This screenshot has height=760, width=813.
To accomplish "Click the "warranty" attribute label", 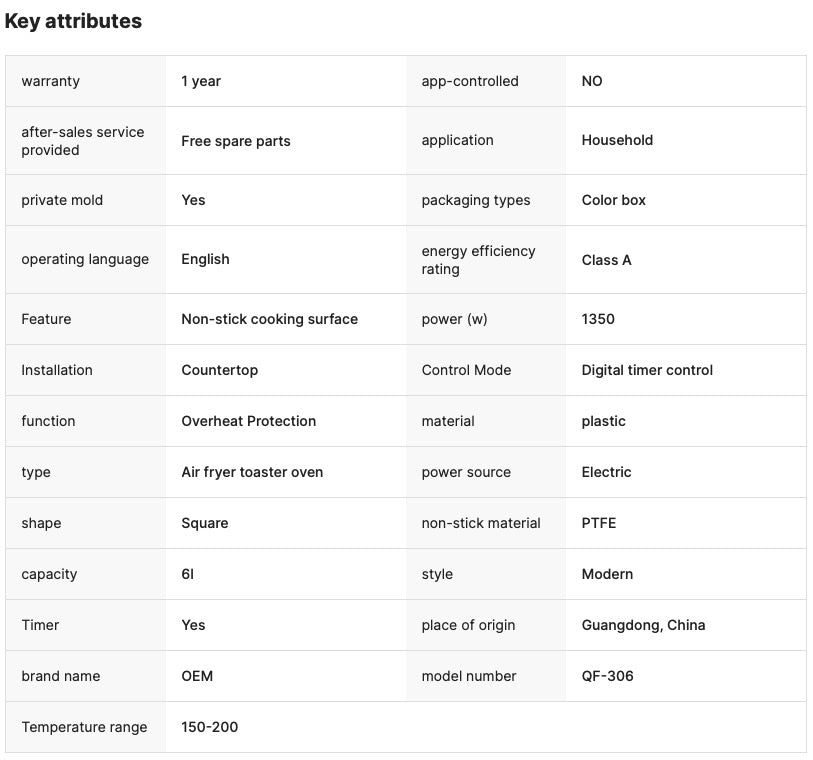I will point(50,81).
